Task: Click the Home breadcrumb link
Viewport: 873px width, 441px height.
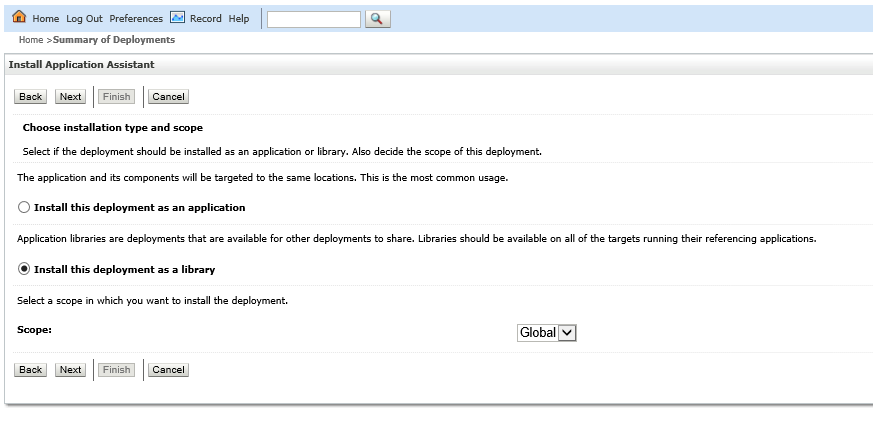Action: click(x=31, y=40)
